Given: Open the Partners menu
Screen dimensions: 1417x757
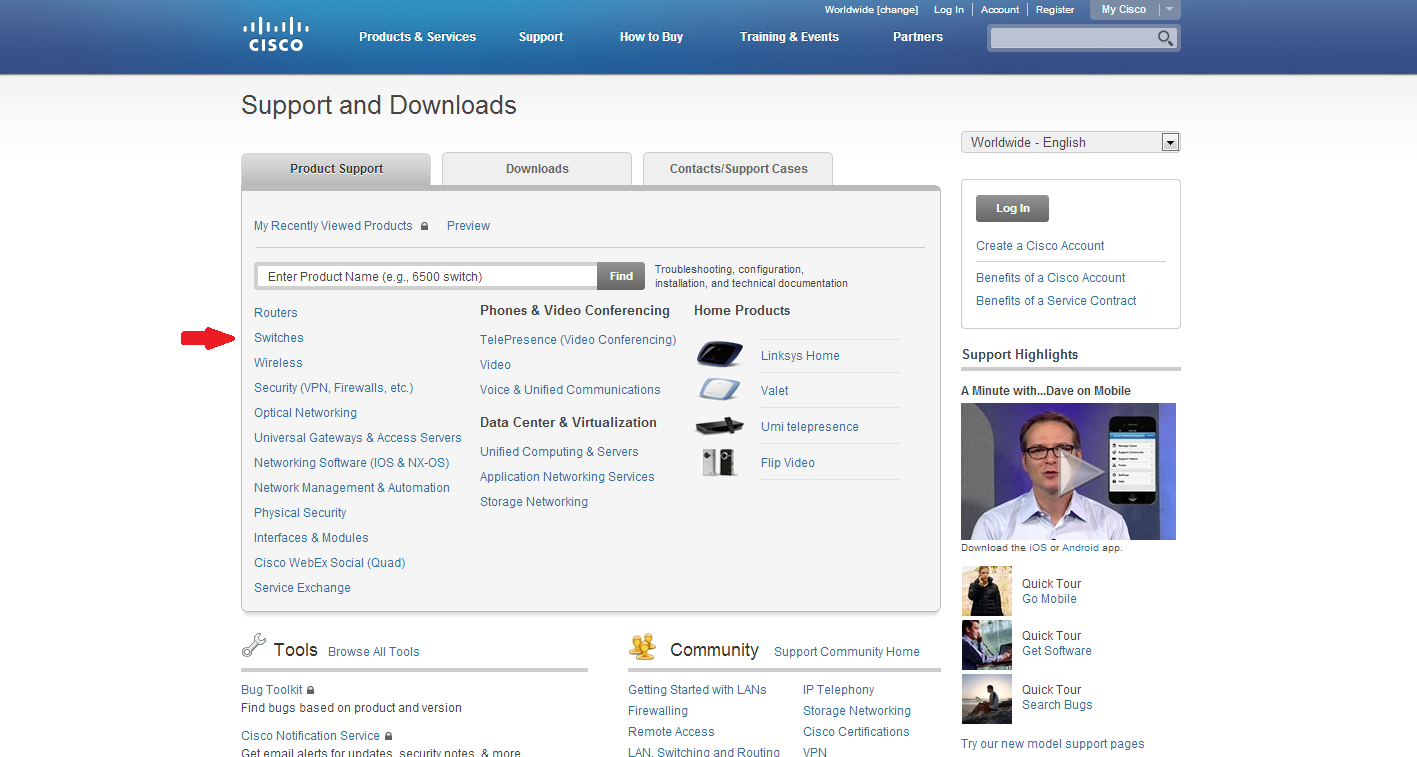Looking at the screenshot, I should coord(918,37).
